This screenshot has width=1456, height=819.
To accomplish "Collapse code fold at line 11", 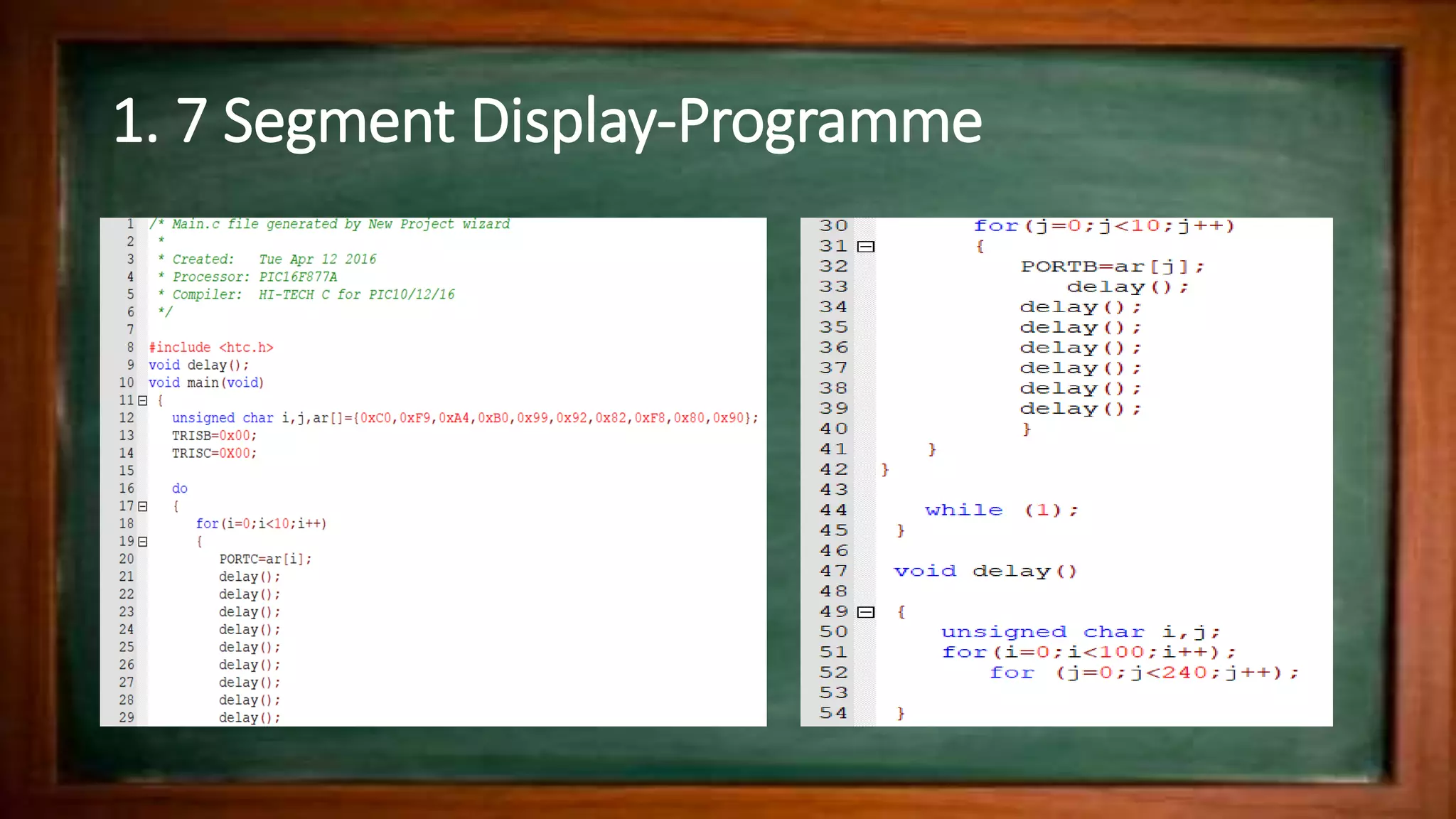I will (143, 400).
